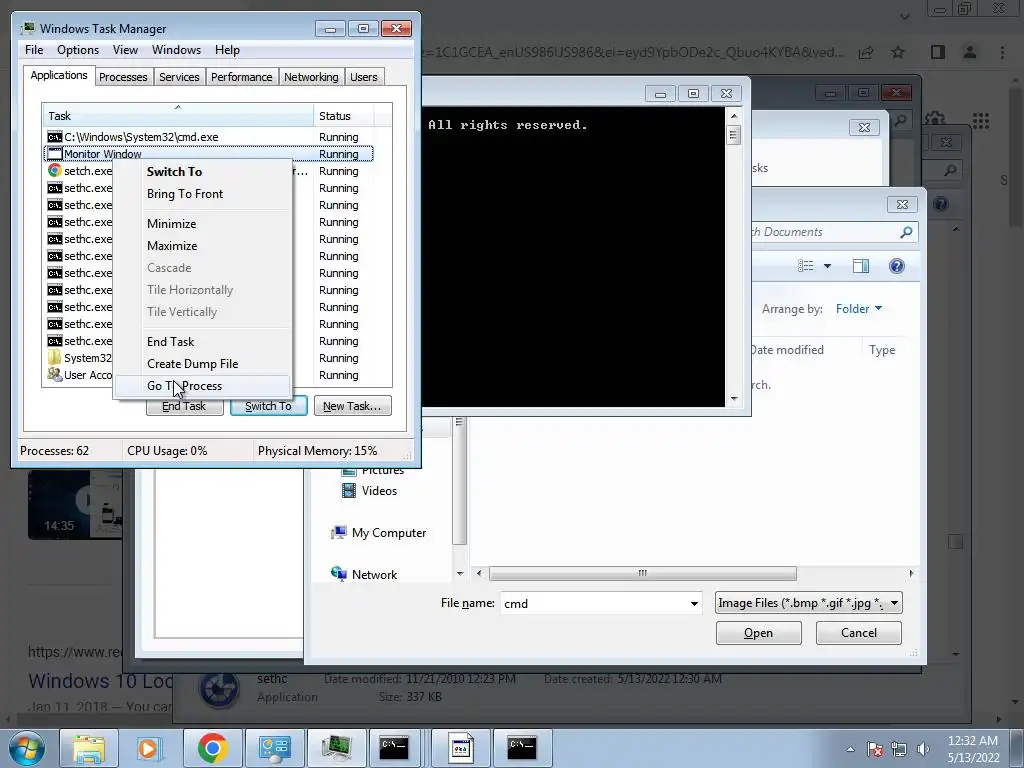Open the Image Files type dropdown
Viewport: 1024px width, 768px height.
coord(808,603)
